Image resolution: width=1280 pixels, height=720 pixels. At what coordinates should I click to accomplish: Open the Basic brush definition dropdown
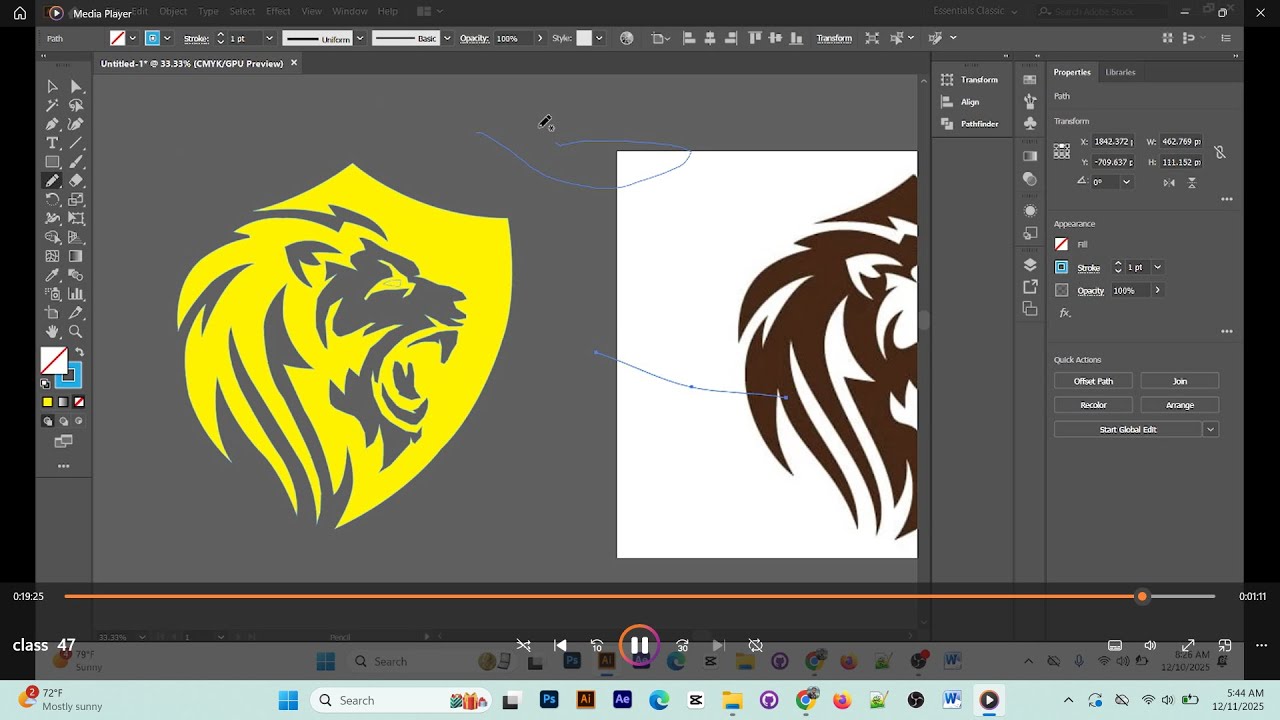tap(447, 39)
